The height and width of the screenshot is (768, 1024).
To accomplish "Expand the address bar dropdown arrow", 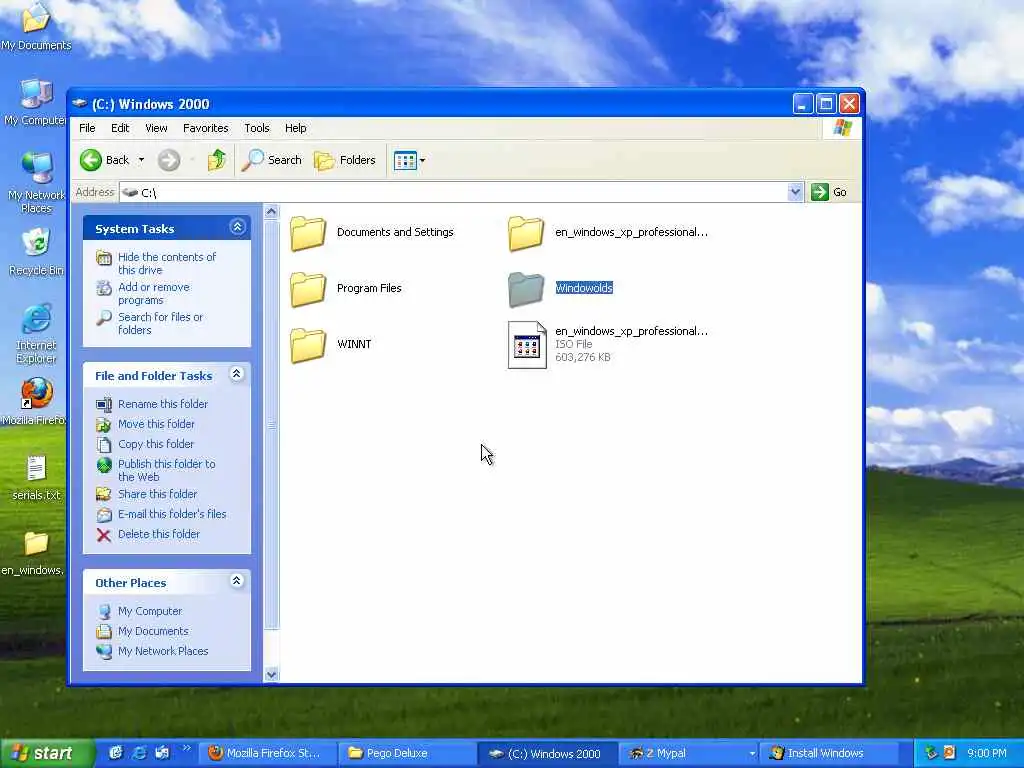I will [795, 192].
